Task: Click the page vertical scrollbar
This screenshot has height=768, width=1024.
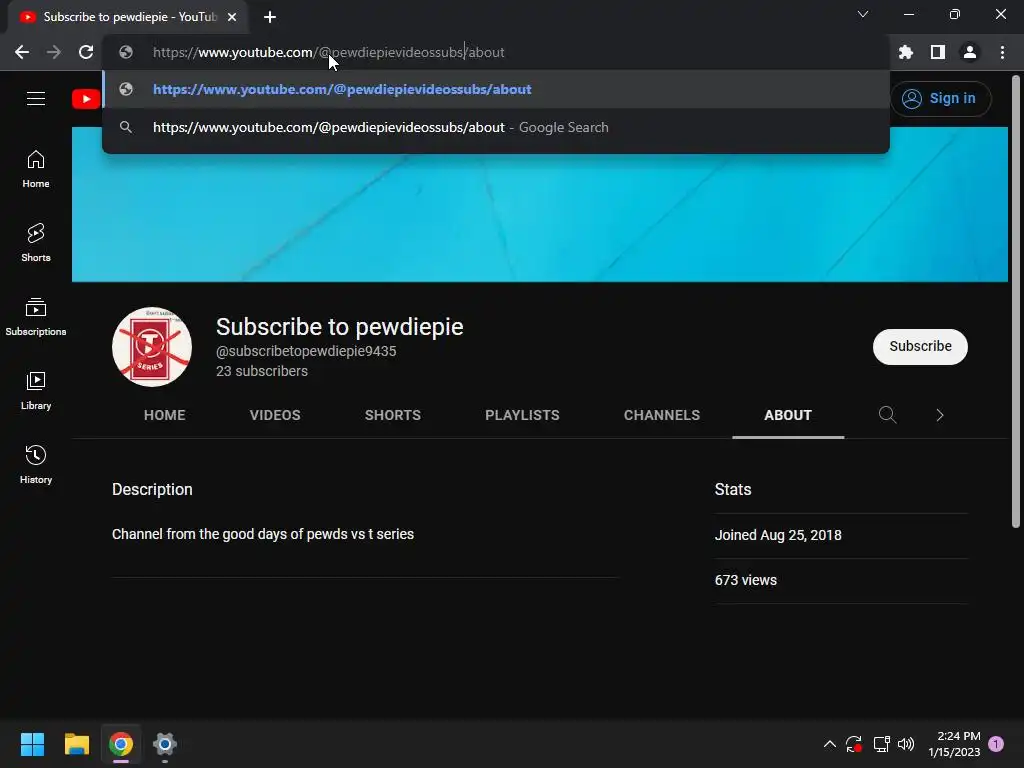Action: (x=1016, y=301)
